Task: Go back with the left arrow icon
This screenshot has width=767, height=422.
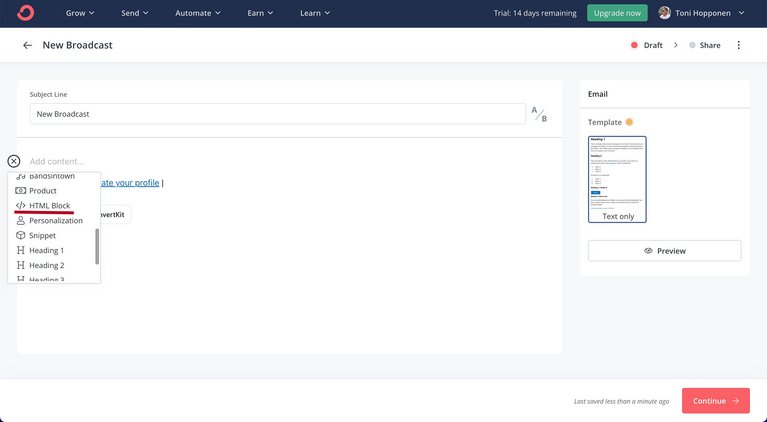Action: [27, 45]
